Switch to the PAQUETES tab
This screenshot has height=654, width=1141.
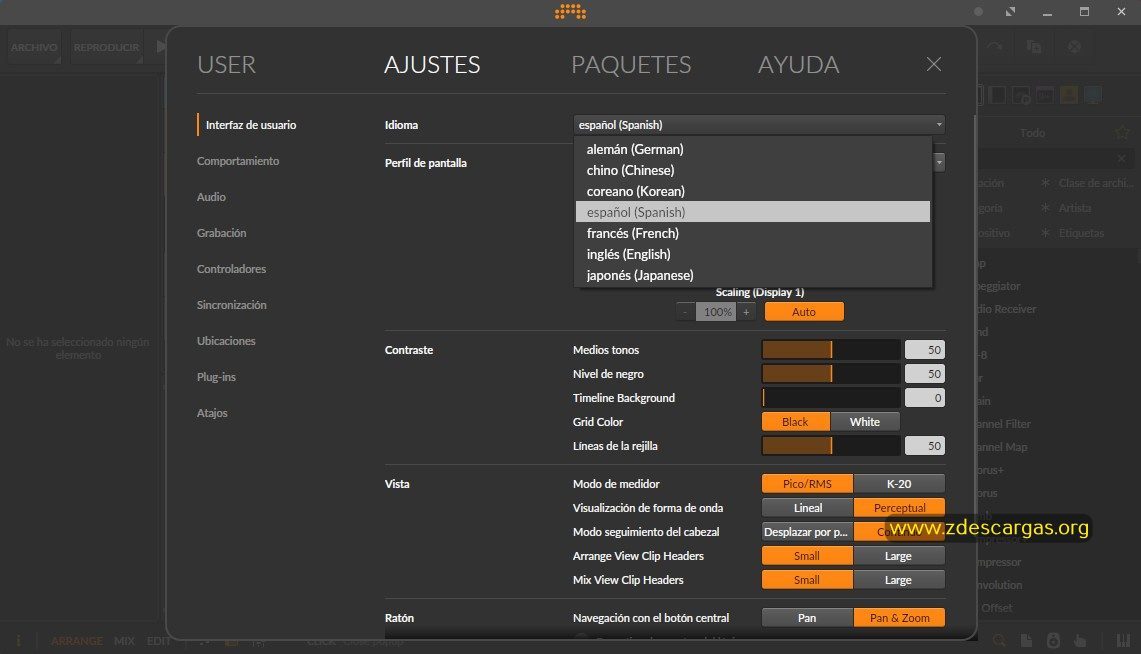(631, 64)
